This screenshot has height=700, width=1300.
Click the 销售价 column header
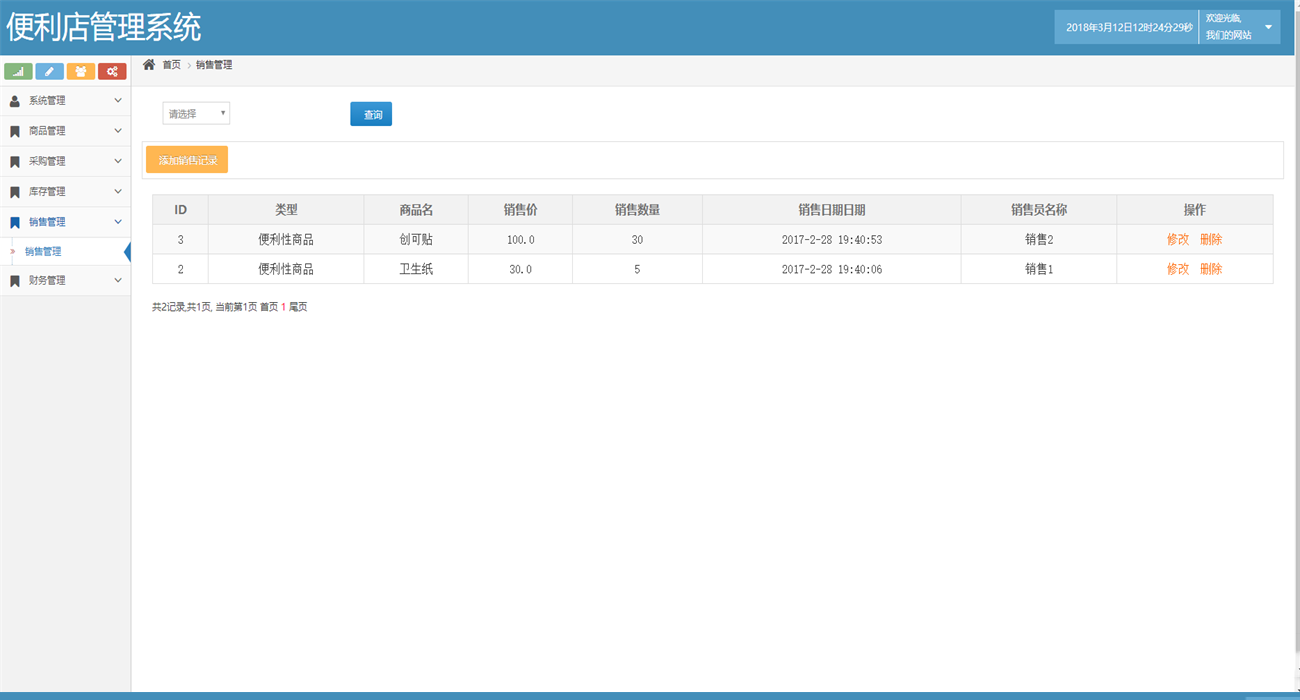[x=520, y=210]
